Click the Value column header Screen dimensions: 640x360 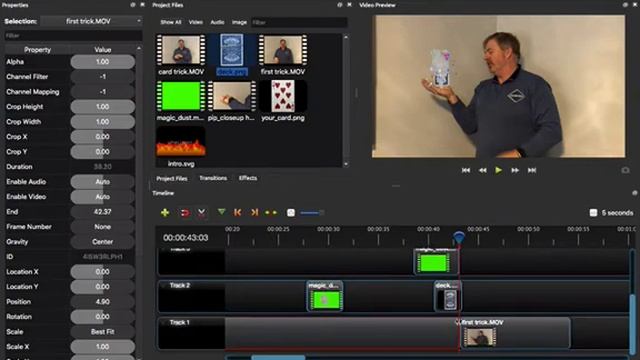point(102,49)
